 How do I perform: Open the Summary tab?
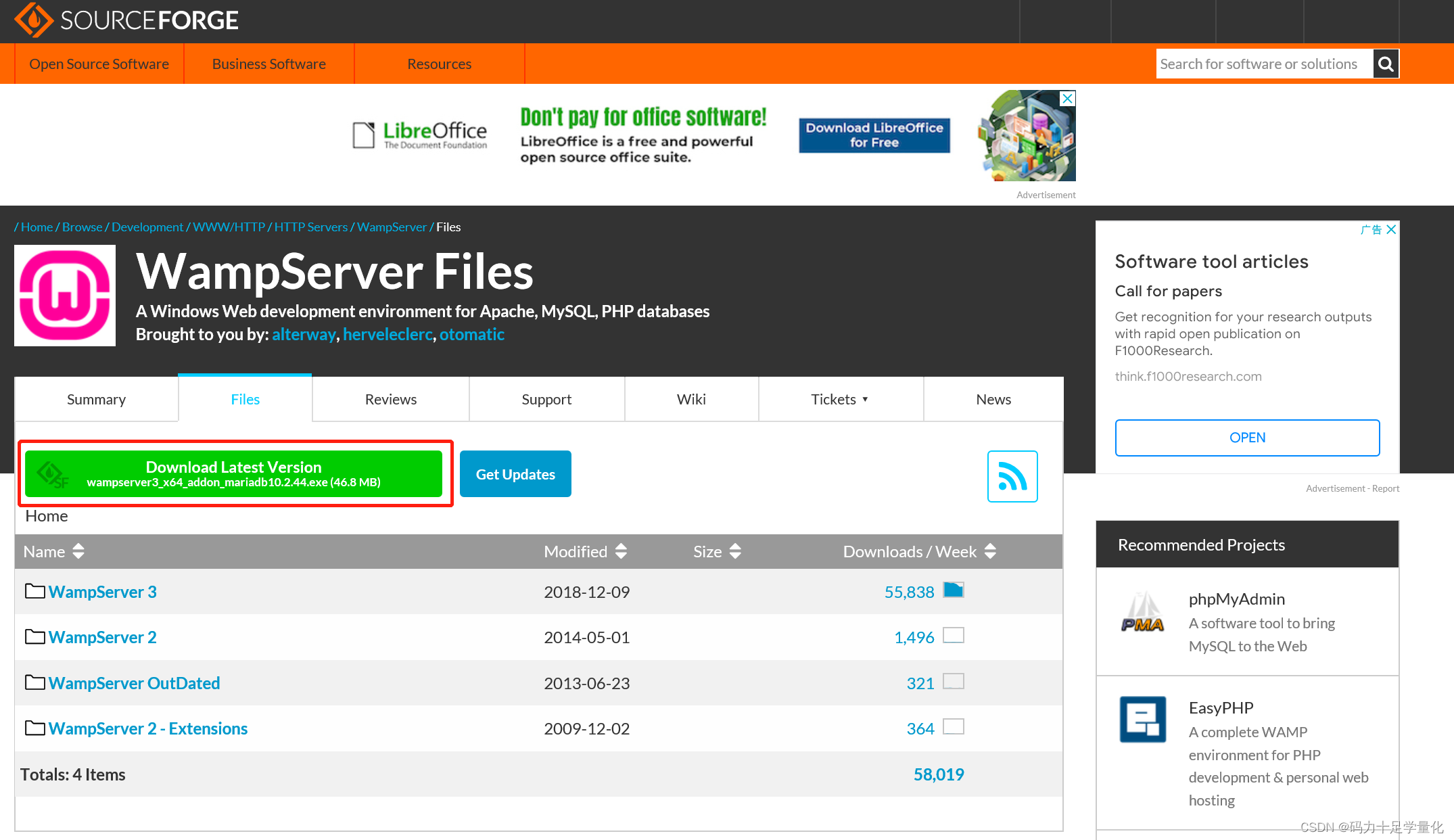[x=97, y=399]
